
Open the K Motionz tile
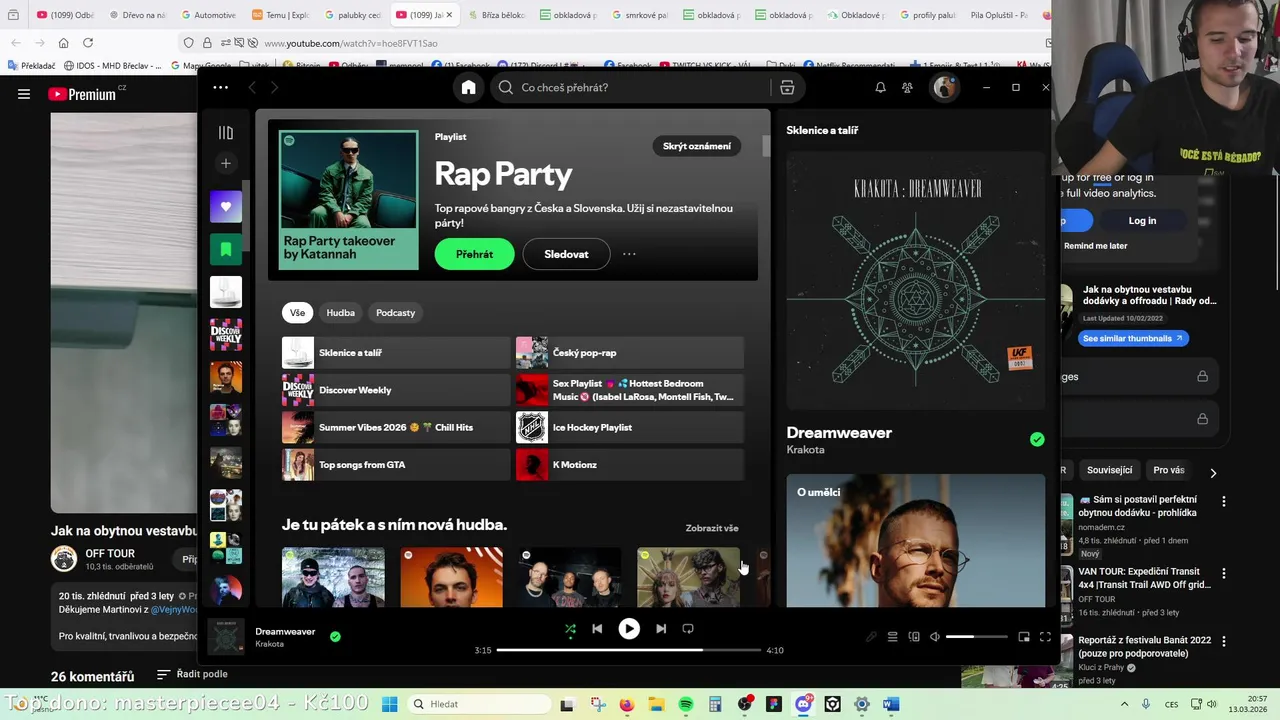(x=630, y=465)
